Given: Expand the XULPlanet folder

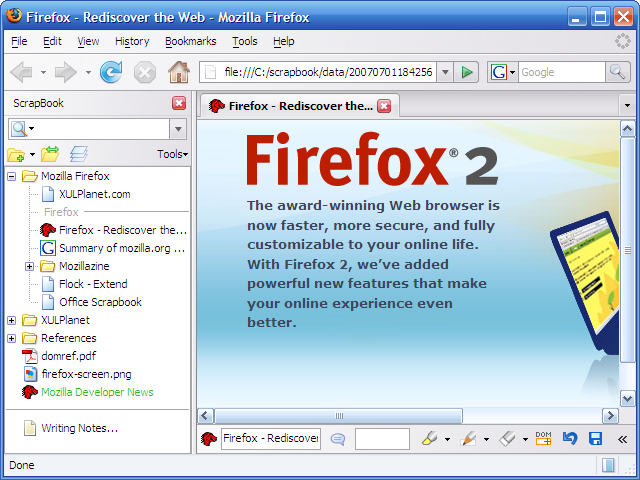Looking at the screenshot, I should coord(12,320).
